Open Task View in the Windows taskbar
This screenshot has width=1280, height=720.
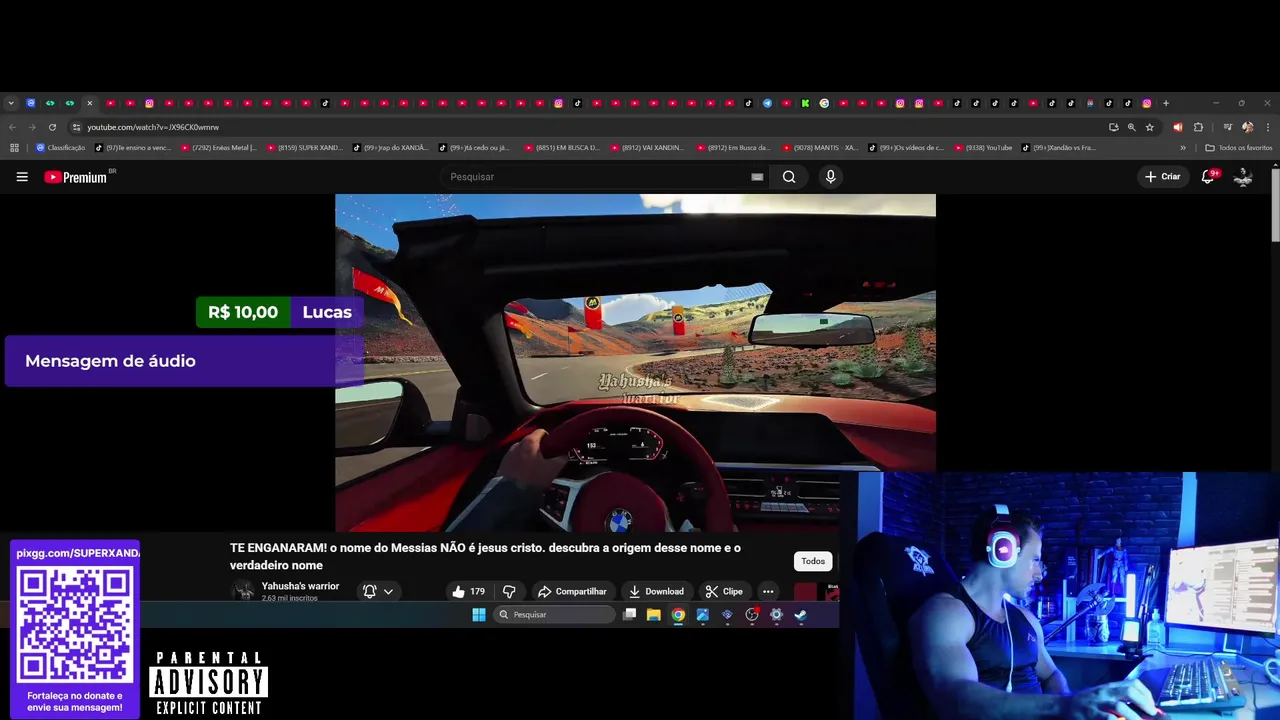(629, 615)
